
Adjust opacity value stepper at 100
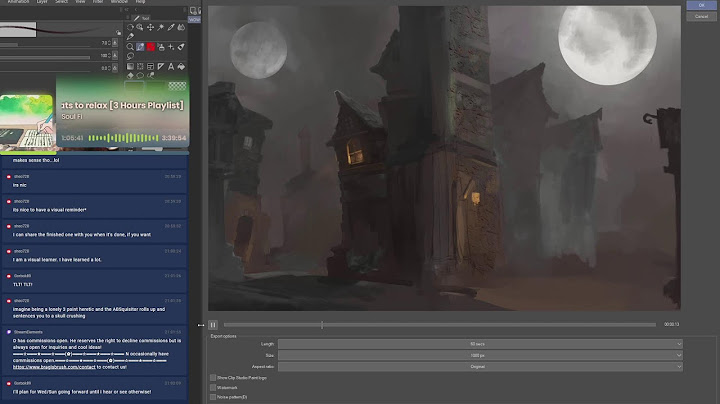tap(109, 56)
